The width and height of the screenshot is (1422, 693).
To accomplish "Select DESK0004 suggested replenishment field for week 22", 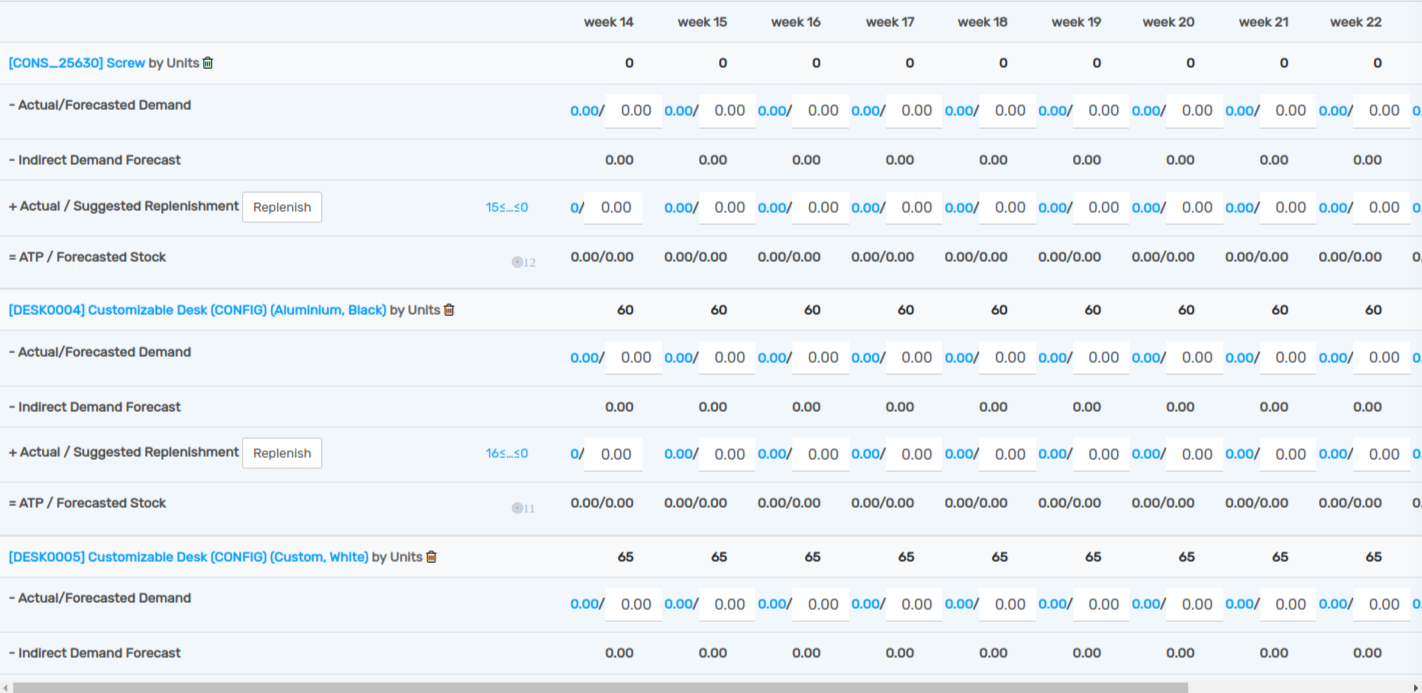I will click(x=1383, y=455).
